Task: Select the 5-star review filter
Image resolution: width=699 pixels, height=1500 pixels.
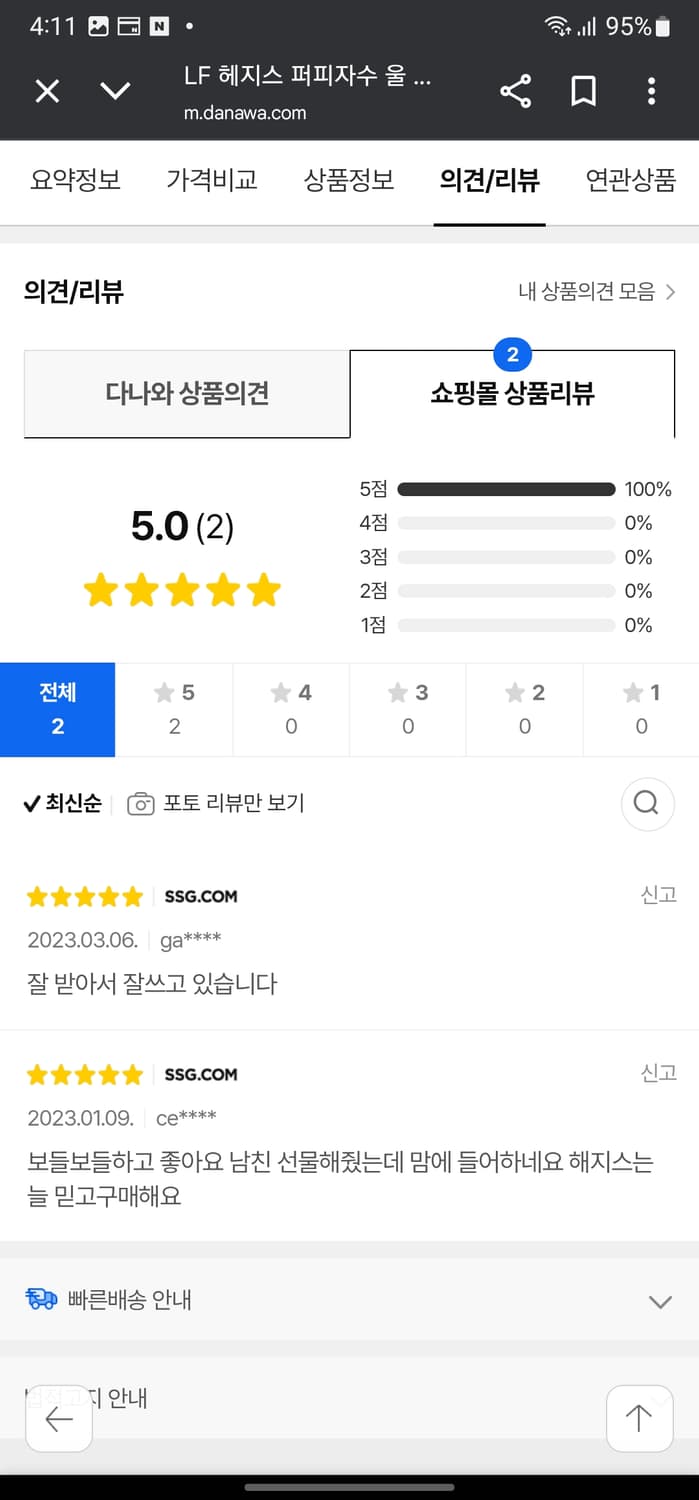Action: (174, 709)
